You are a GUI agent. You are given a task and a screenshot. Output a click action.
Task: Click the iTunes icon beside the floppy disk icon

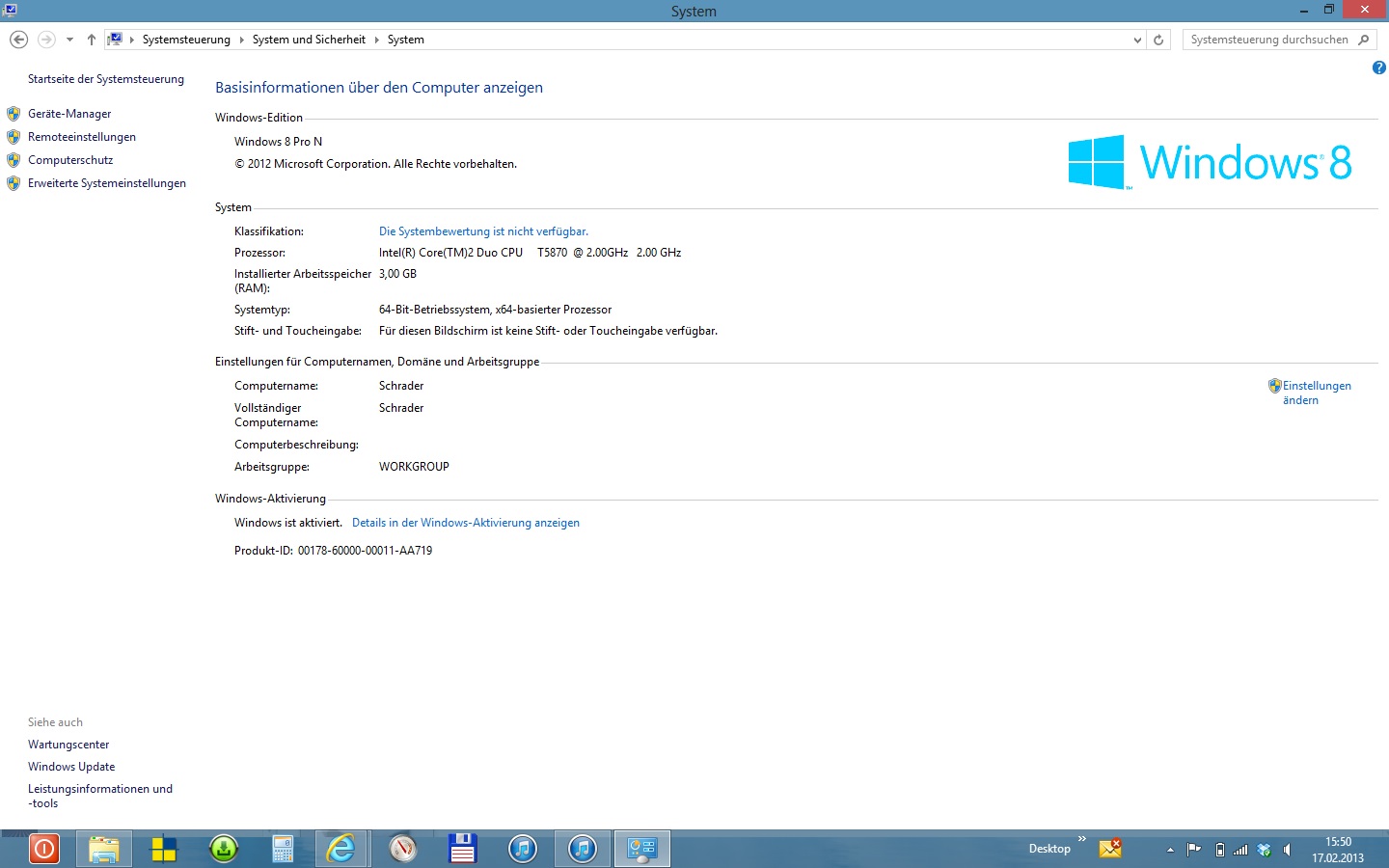click(523, 849)
